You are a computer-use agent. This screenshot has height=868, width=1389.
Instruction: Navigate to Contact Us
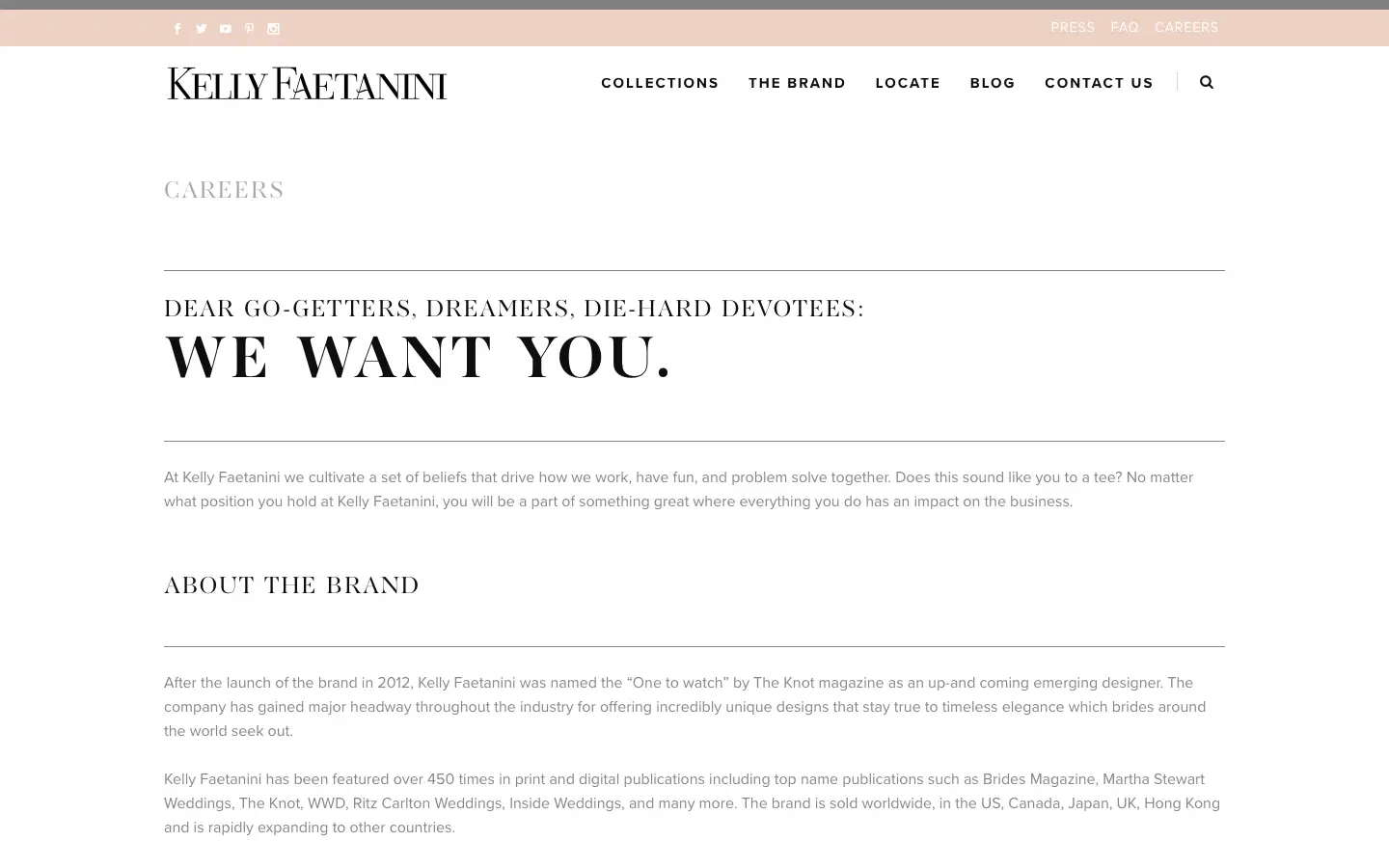1099,83
